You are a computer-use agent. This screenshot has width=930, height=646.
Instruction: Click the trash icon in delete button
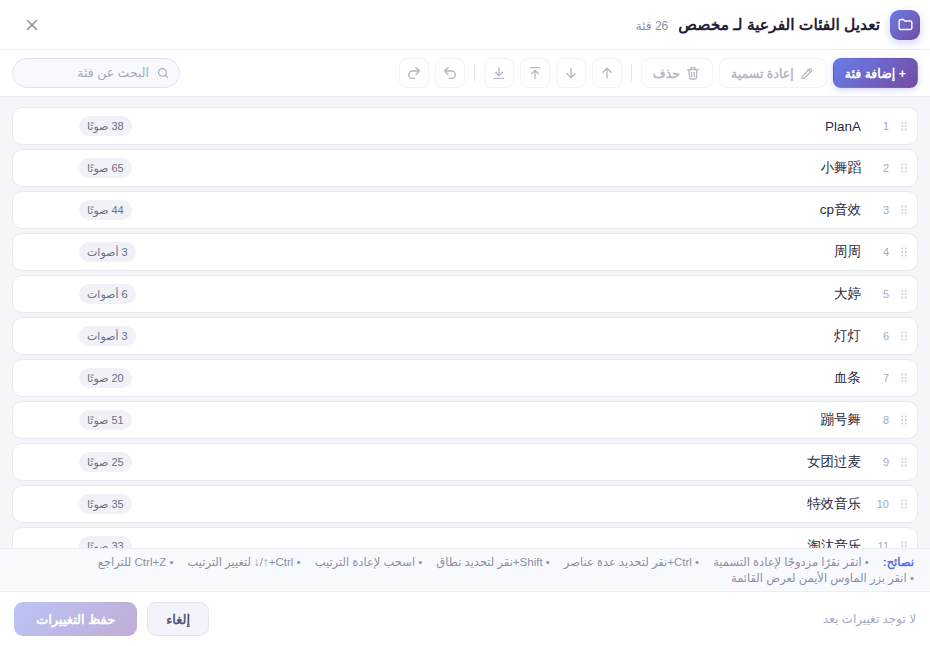(x=693, y=73)
